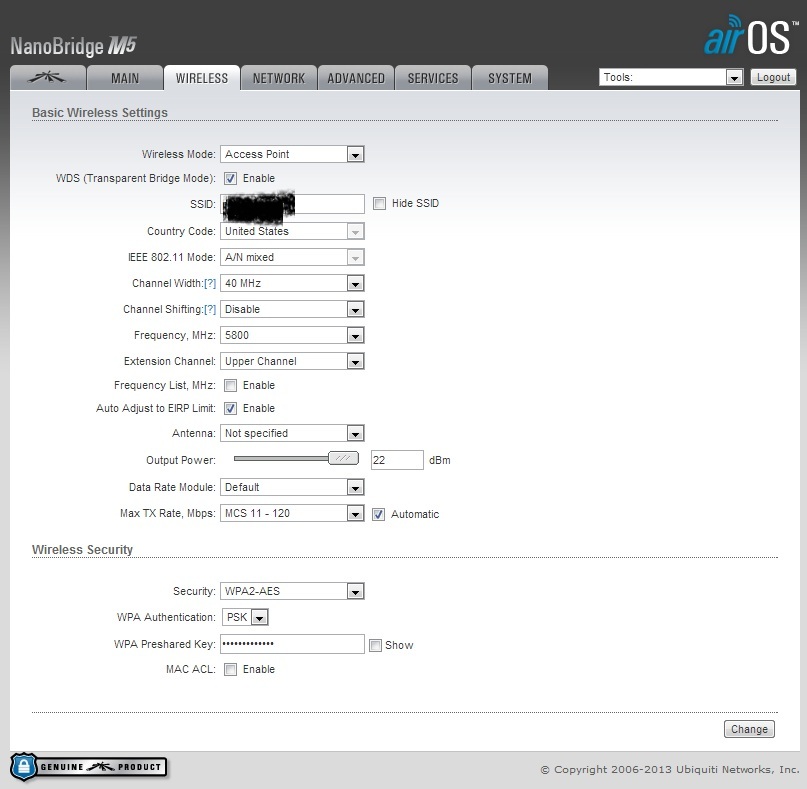Toggle WDS Transparent Bridge Mode checkbox

(230, 179)
